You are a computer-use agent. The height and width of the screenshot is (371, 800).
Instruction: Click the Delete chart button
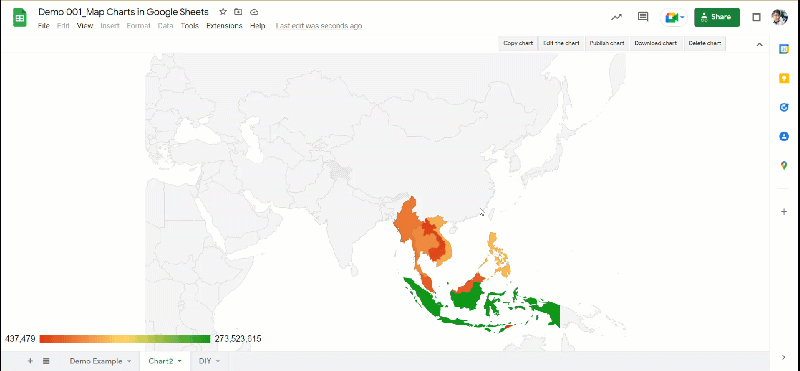click(x=705, y=43)
